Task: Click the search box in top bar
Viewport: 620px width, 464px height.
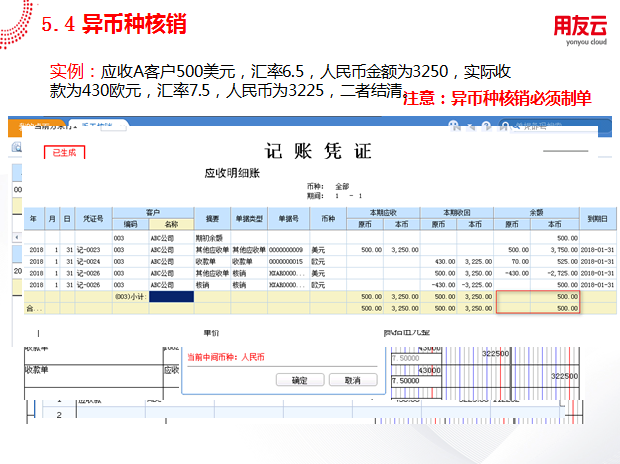Action: click(x=545, y=126)
